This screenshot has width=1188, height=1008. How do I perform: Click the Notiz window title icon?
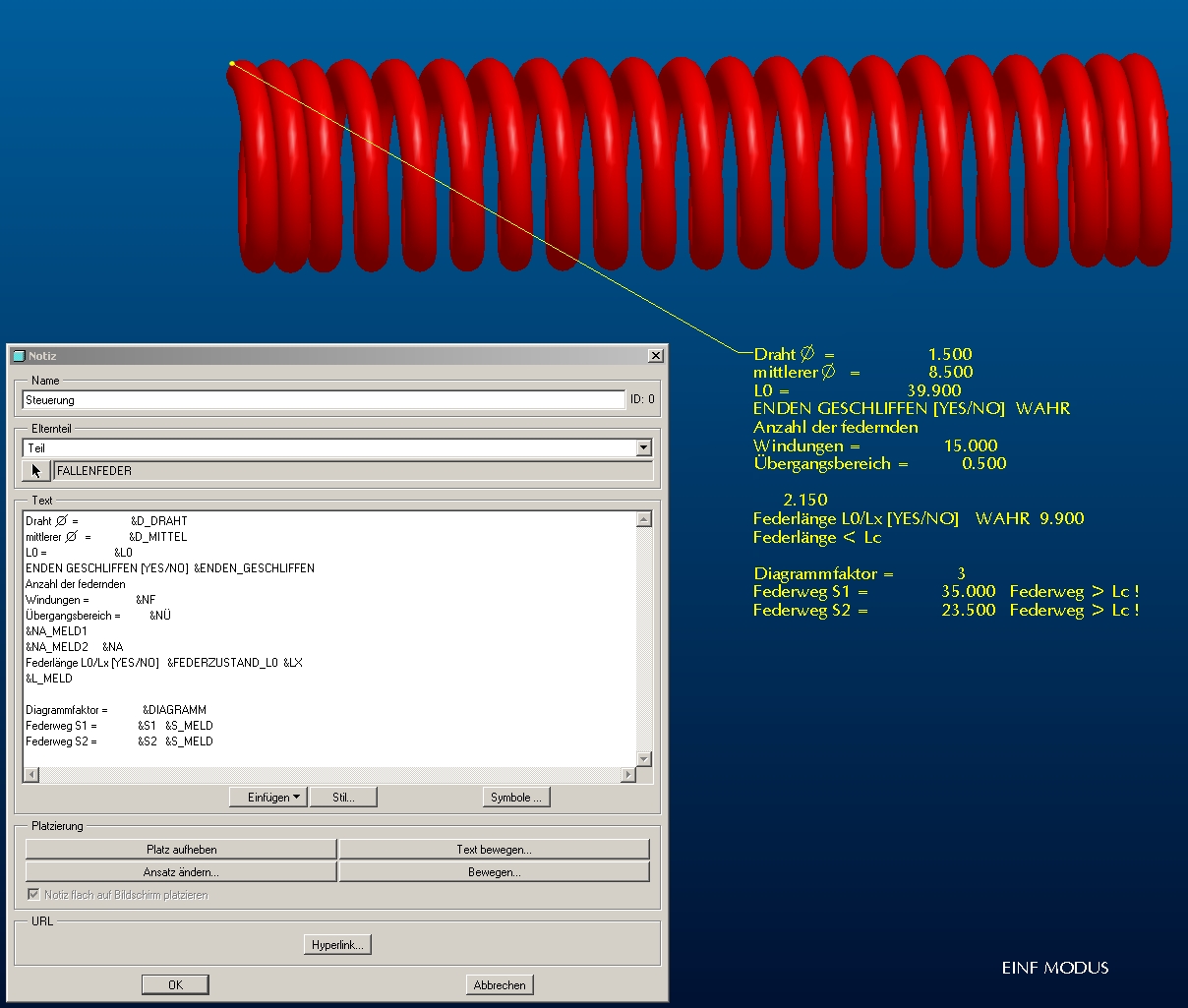pyautogui.click(x=19, y=356)
